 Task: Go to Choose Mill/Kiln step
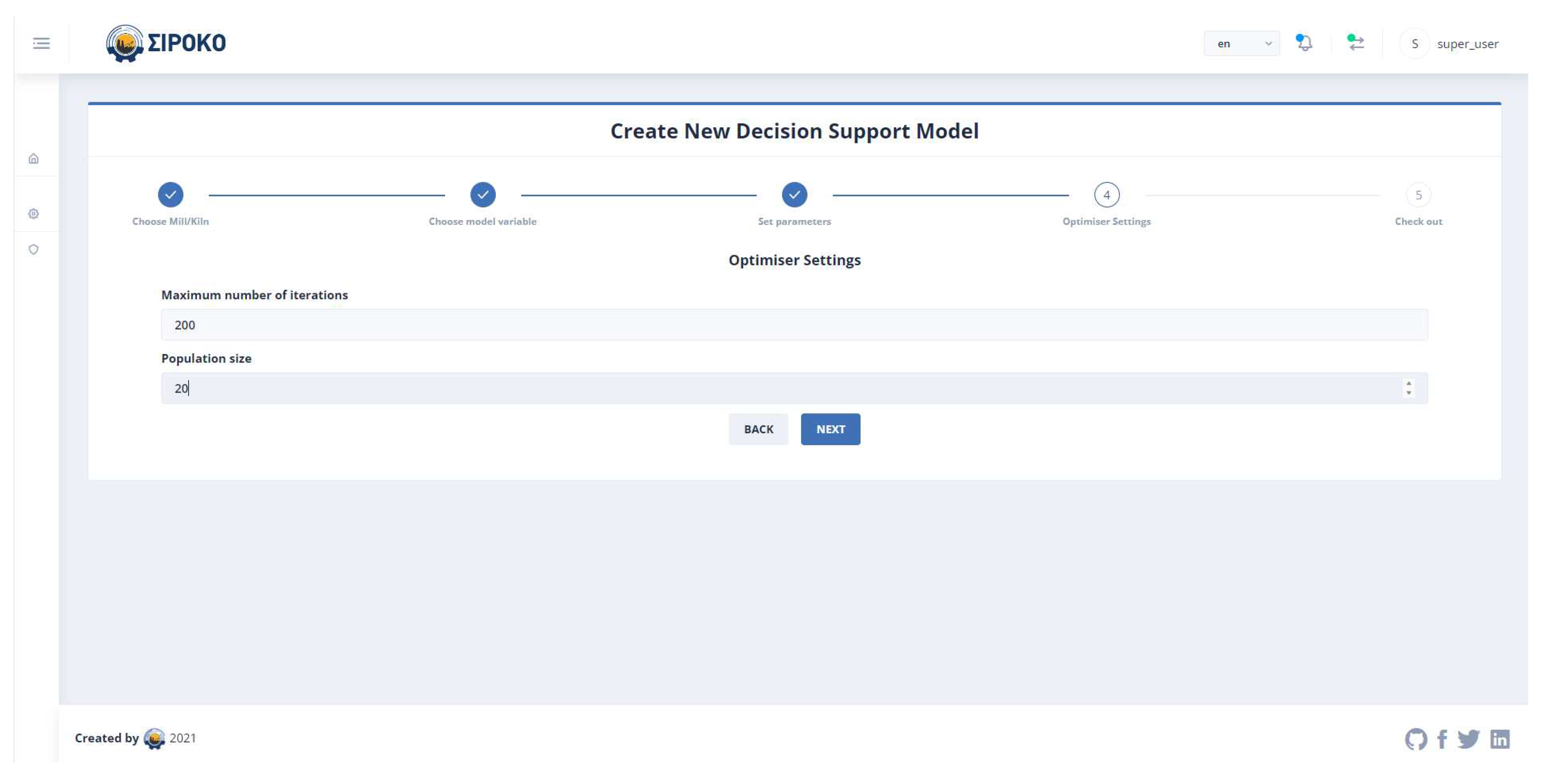[x=170, y=195]
